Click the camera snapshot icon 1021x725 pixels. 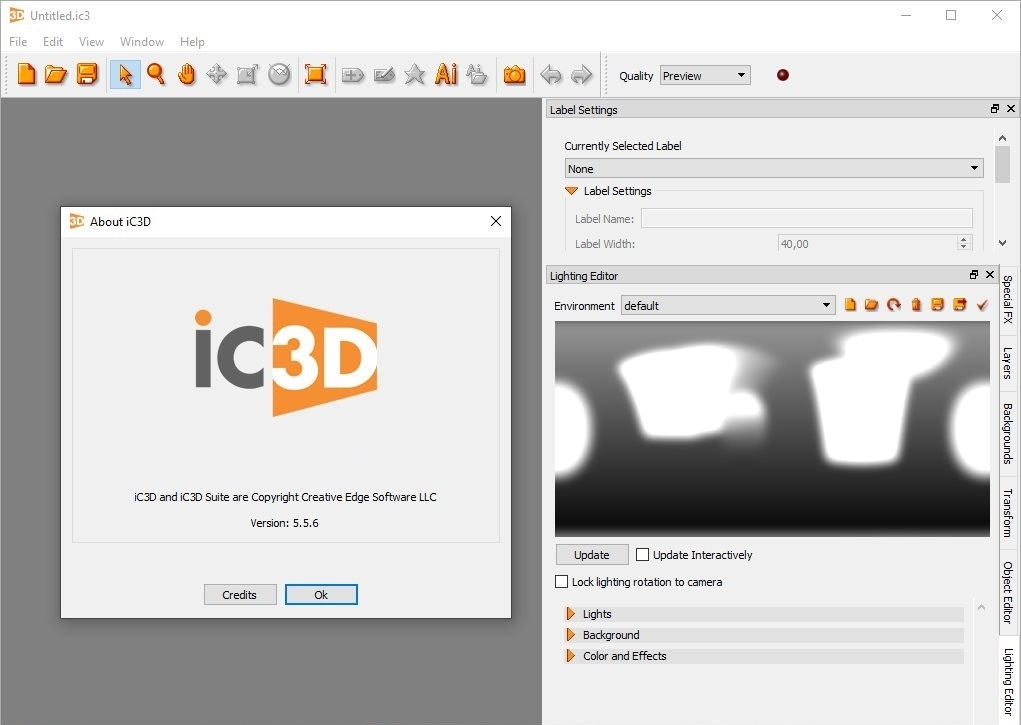514,74
